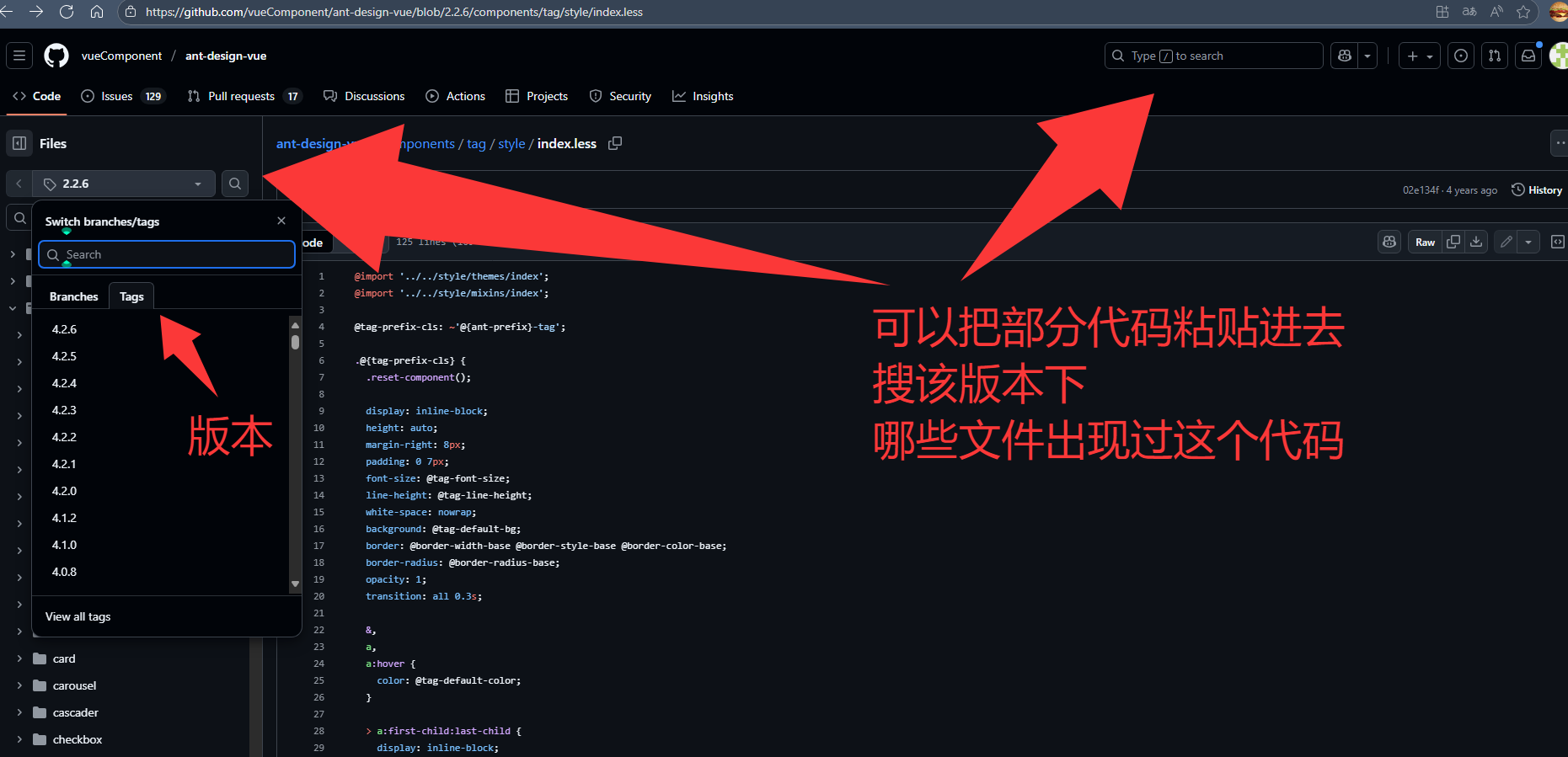Open the notifications inbox icon
Screen dimensions: 1568x757
pos(1528,56)
